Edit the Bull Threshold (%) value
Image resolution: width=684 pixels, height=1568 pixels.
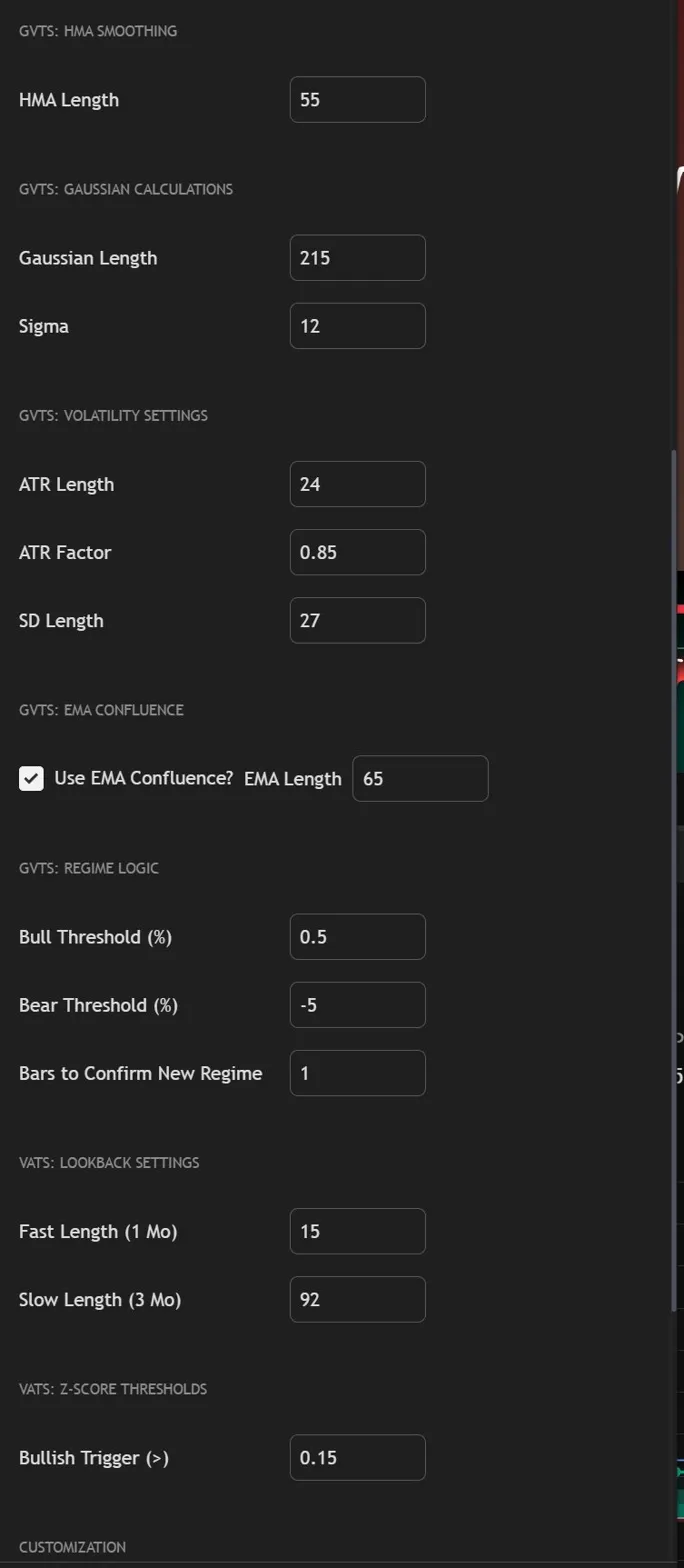357,937
